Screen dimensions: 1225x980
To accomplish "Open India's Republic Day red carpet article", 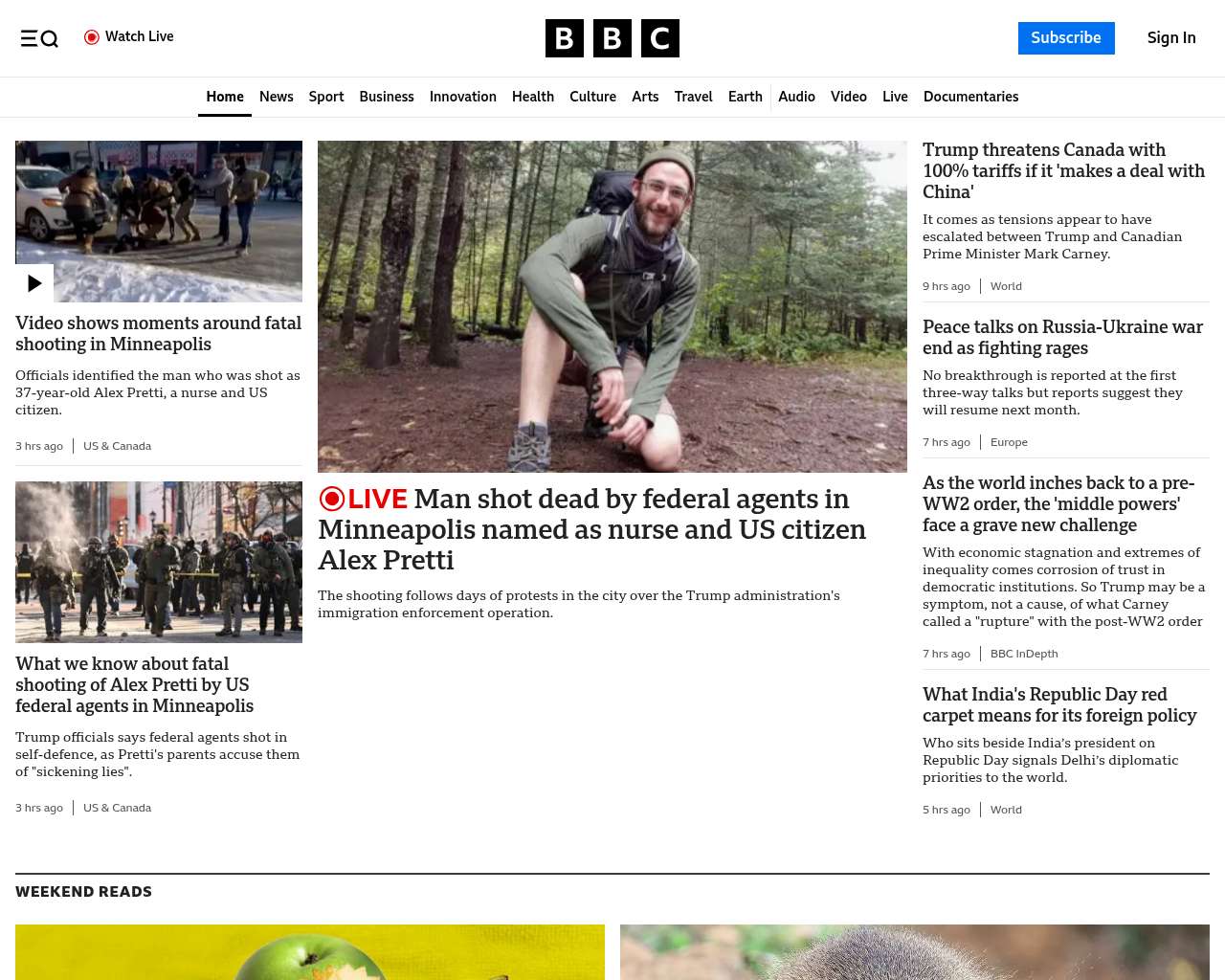I will (1059, 704).
